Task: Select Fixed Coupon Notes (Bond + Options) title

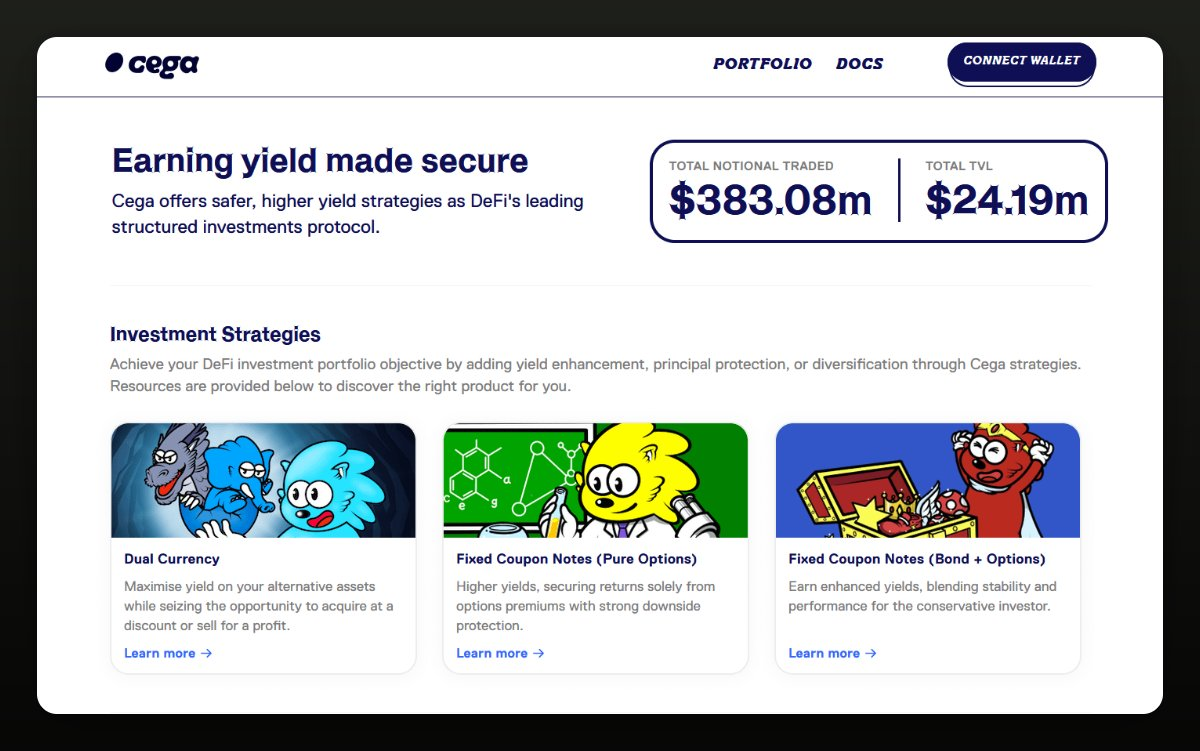Action: (916, 559)
